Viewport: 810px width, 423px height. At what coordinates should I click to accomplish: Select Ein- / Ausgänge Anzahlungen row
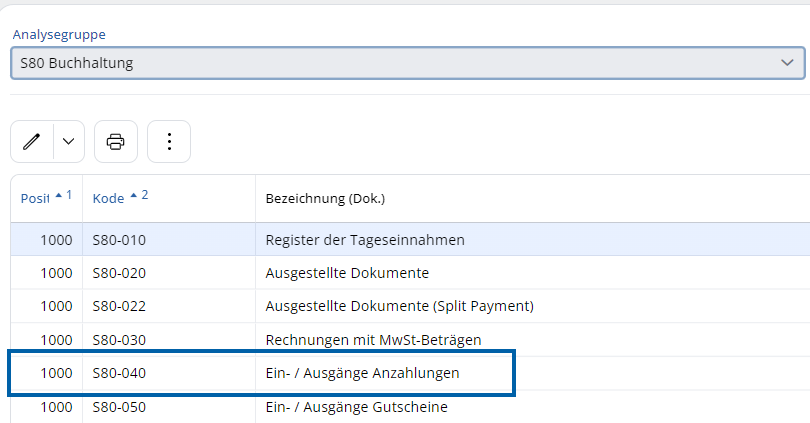tap(362, 373)
